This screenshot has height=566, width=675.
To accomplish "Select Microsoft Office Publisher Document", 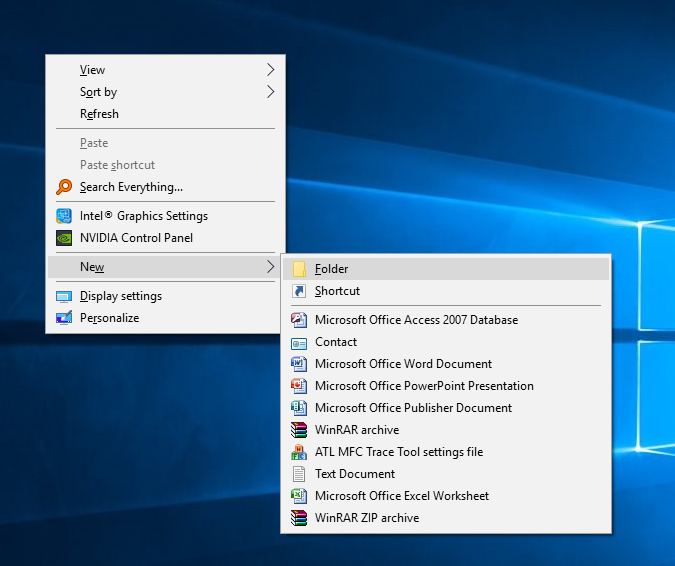I will tap(412, 408).
